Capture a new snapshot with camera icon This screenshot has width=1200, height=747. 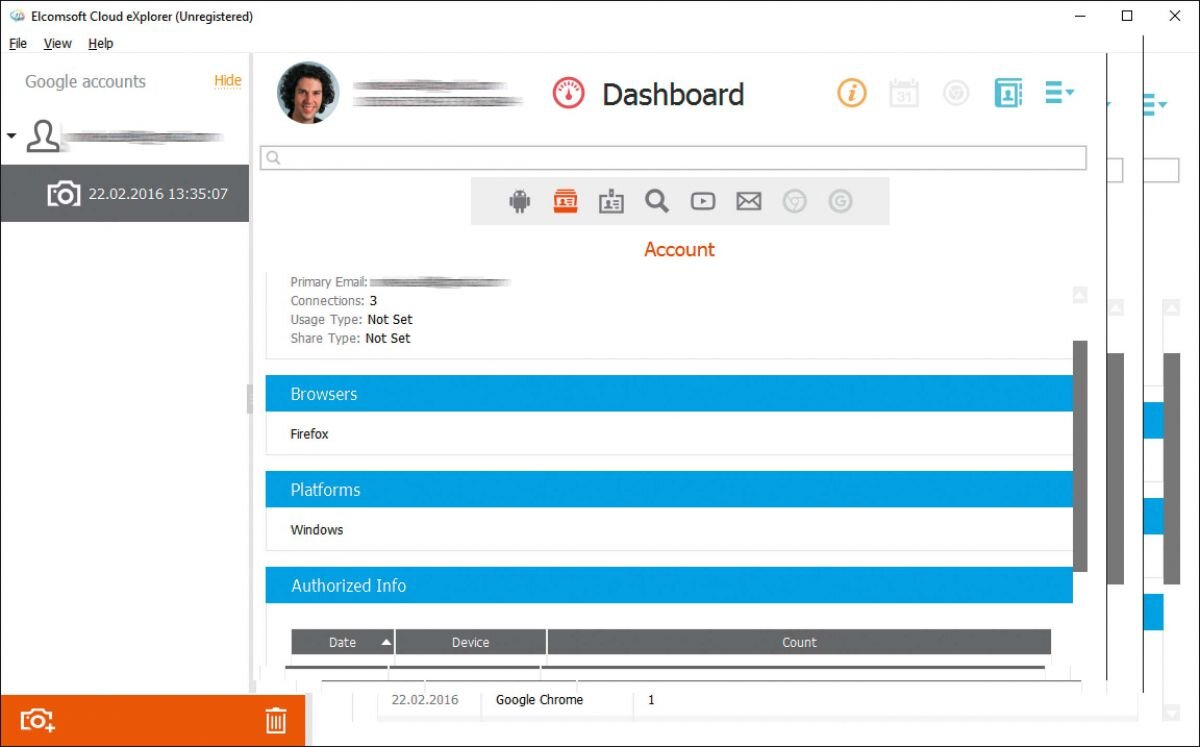coord(36,720)
